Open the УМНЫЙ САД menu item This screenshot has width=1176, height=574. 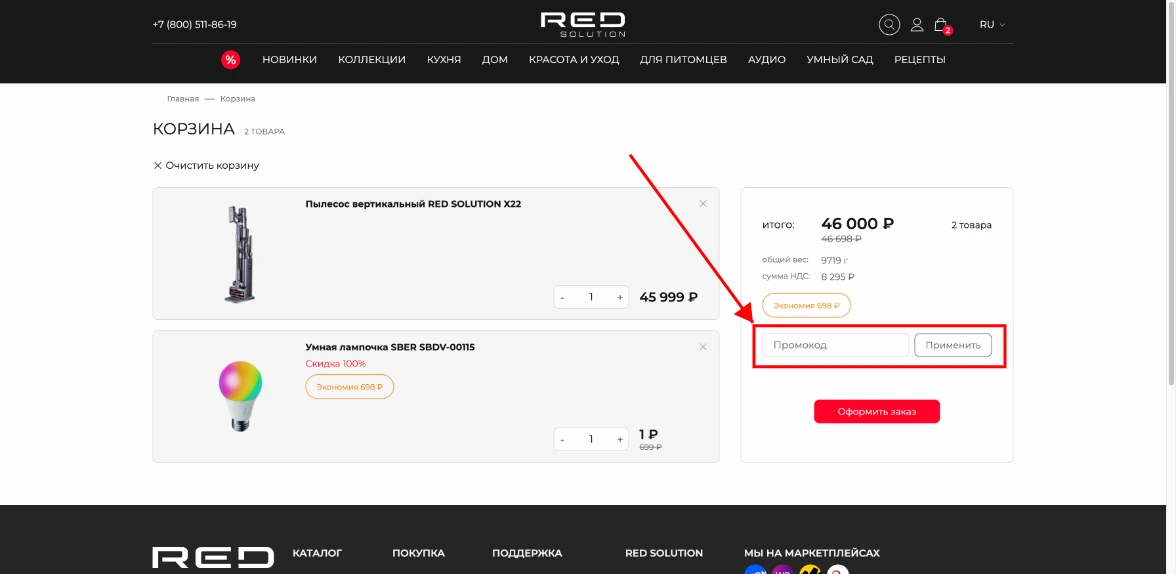(x=840, y=60)
